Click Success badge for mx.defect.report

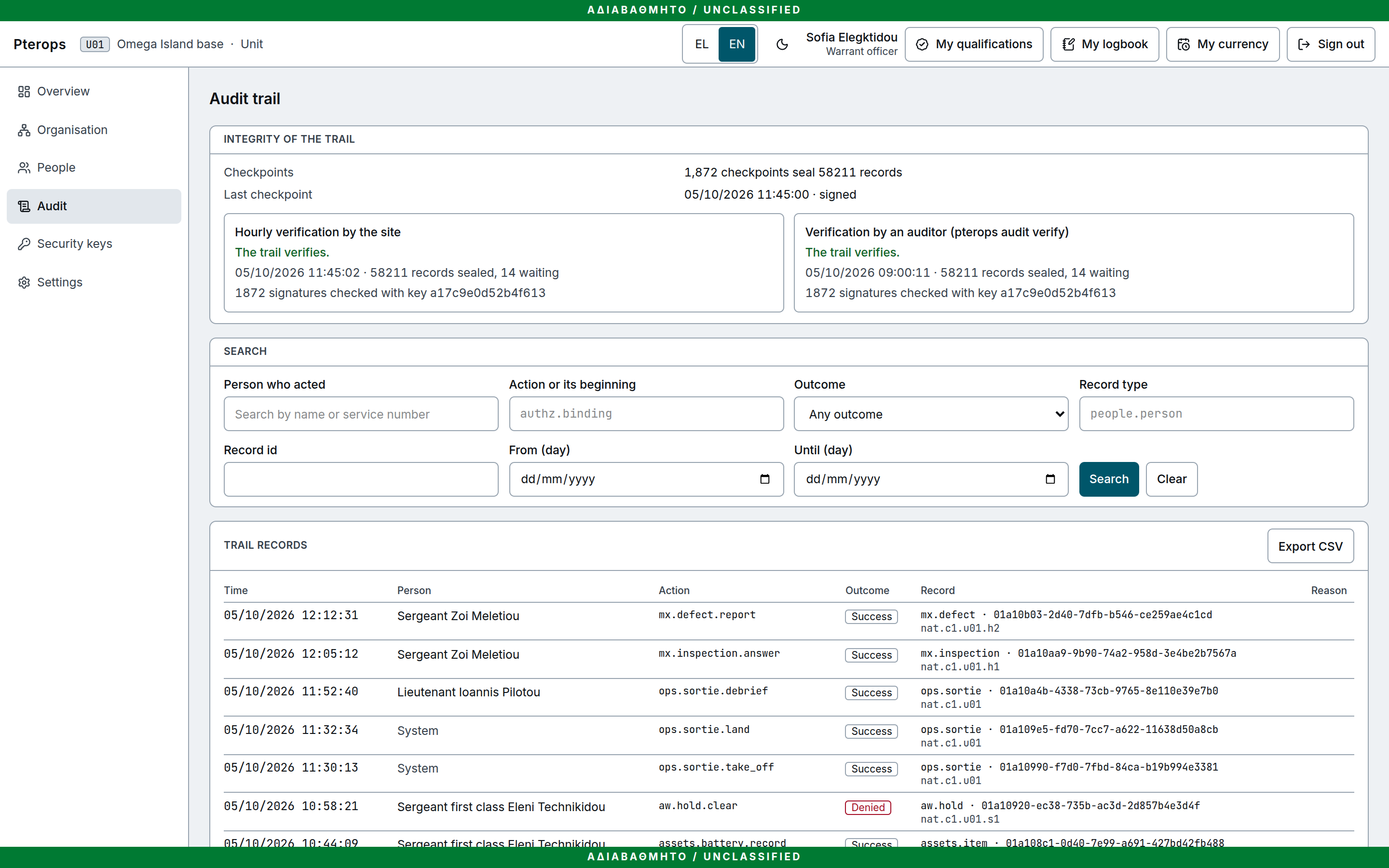pyautogui.click(x=872, y=616)
